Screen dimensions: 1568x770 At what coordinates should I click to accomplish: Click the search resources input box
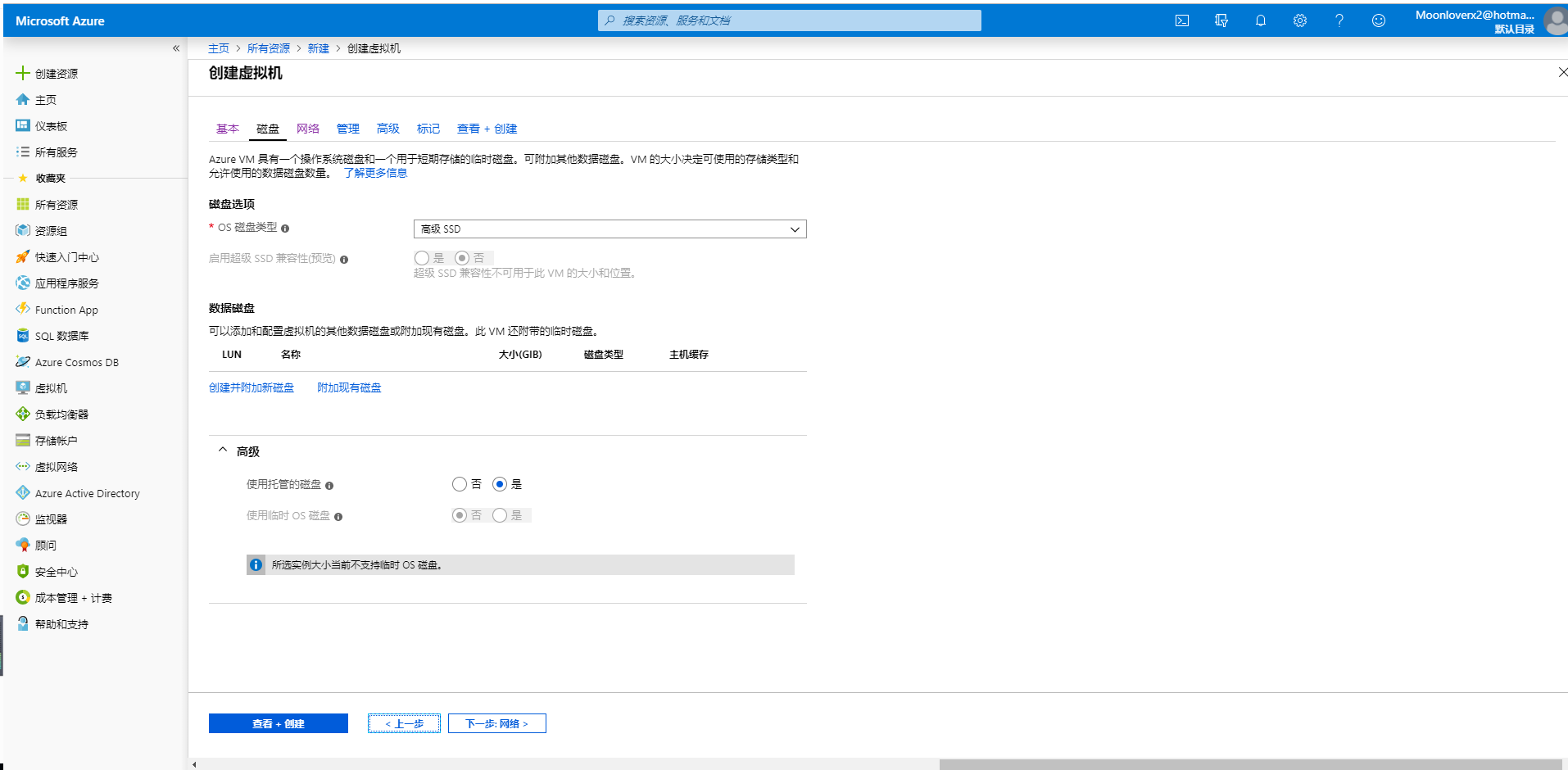[x=790, y=20]
